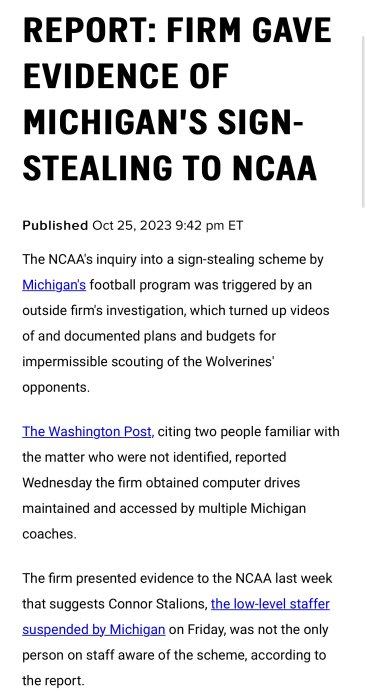
Task: Open The Washington Post link
Action: [x=88, y=432]
